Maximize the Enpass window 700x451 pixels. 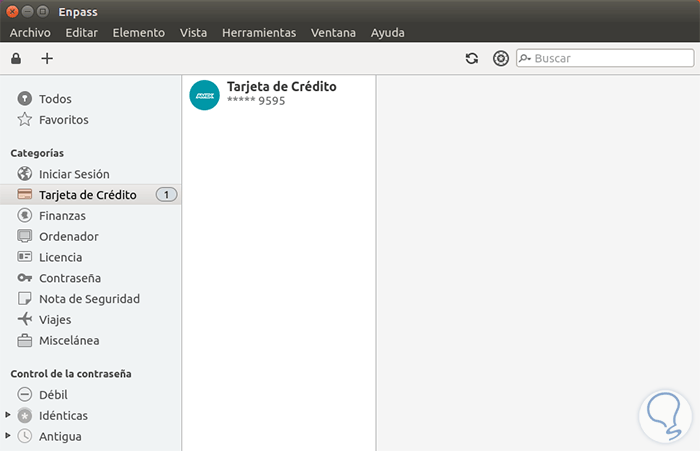(x=43, y=12)
